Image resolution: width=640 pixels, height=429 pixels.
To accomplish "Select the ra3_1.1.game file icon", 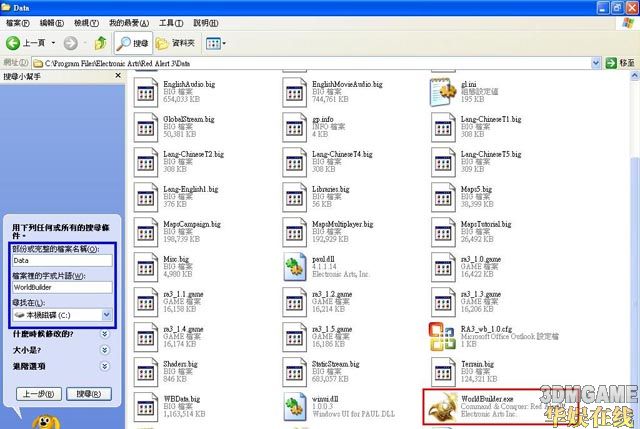I will (x=145, y=302).
